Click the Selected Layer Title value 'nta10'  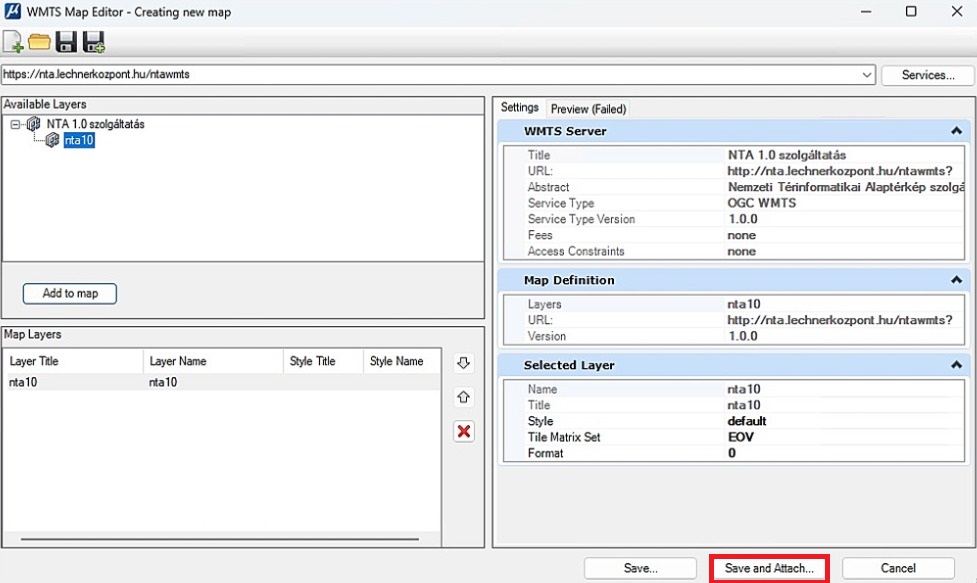pyautogui.click(x=744, y=405)
